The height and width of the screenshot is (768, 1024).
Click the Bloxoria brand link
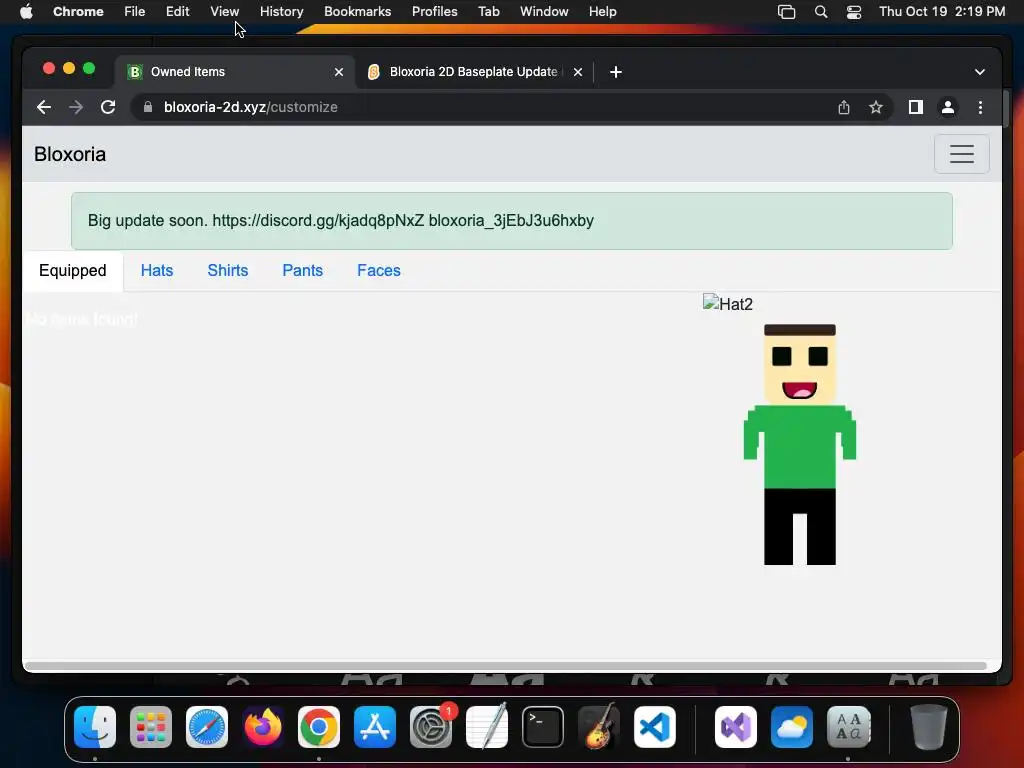(70, 154)
